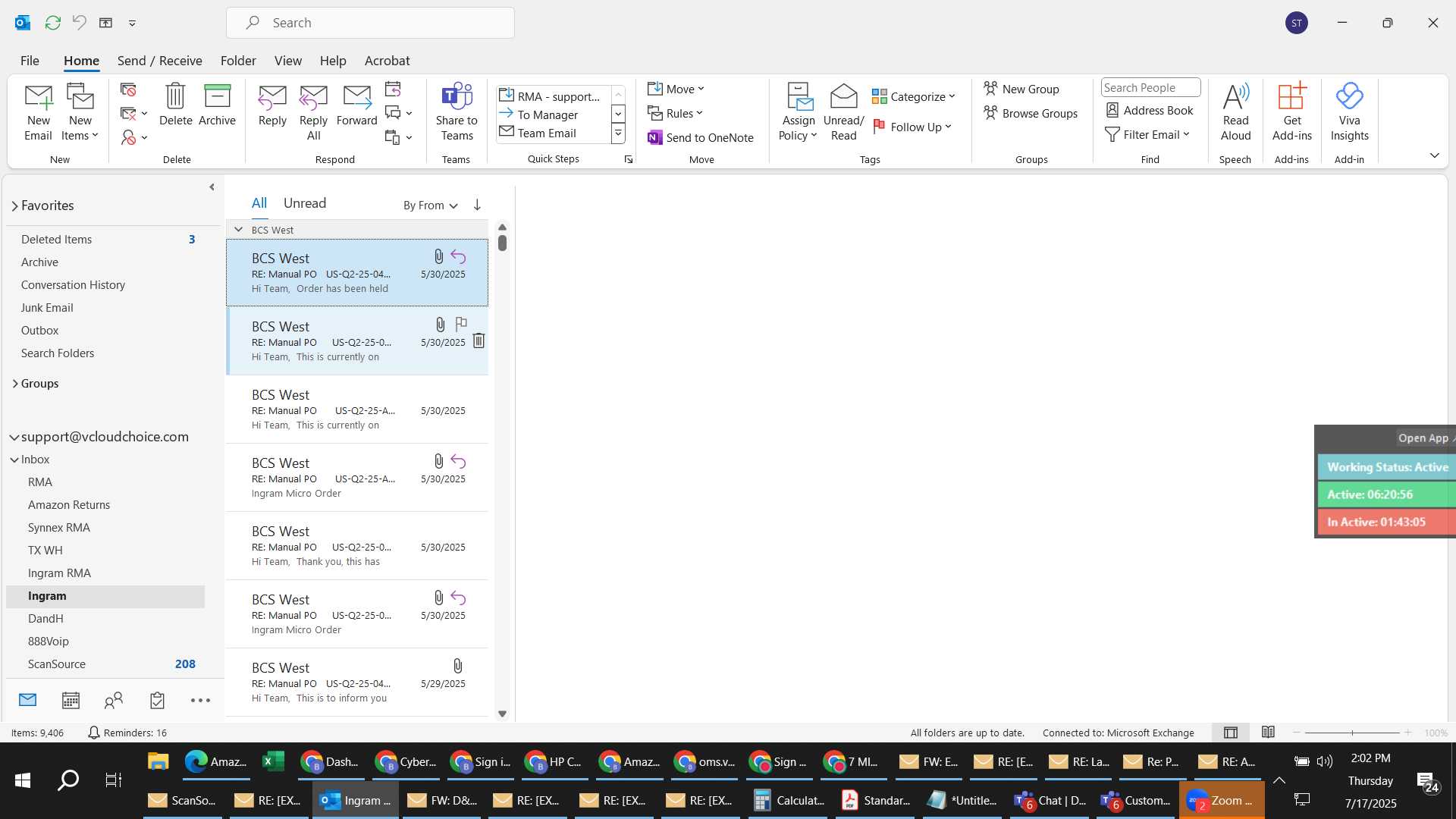Open the Filter Email dropdown
Screen dimensions: 1456x819
point(1147,134)
